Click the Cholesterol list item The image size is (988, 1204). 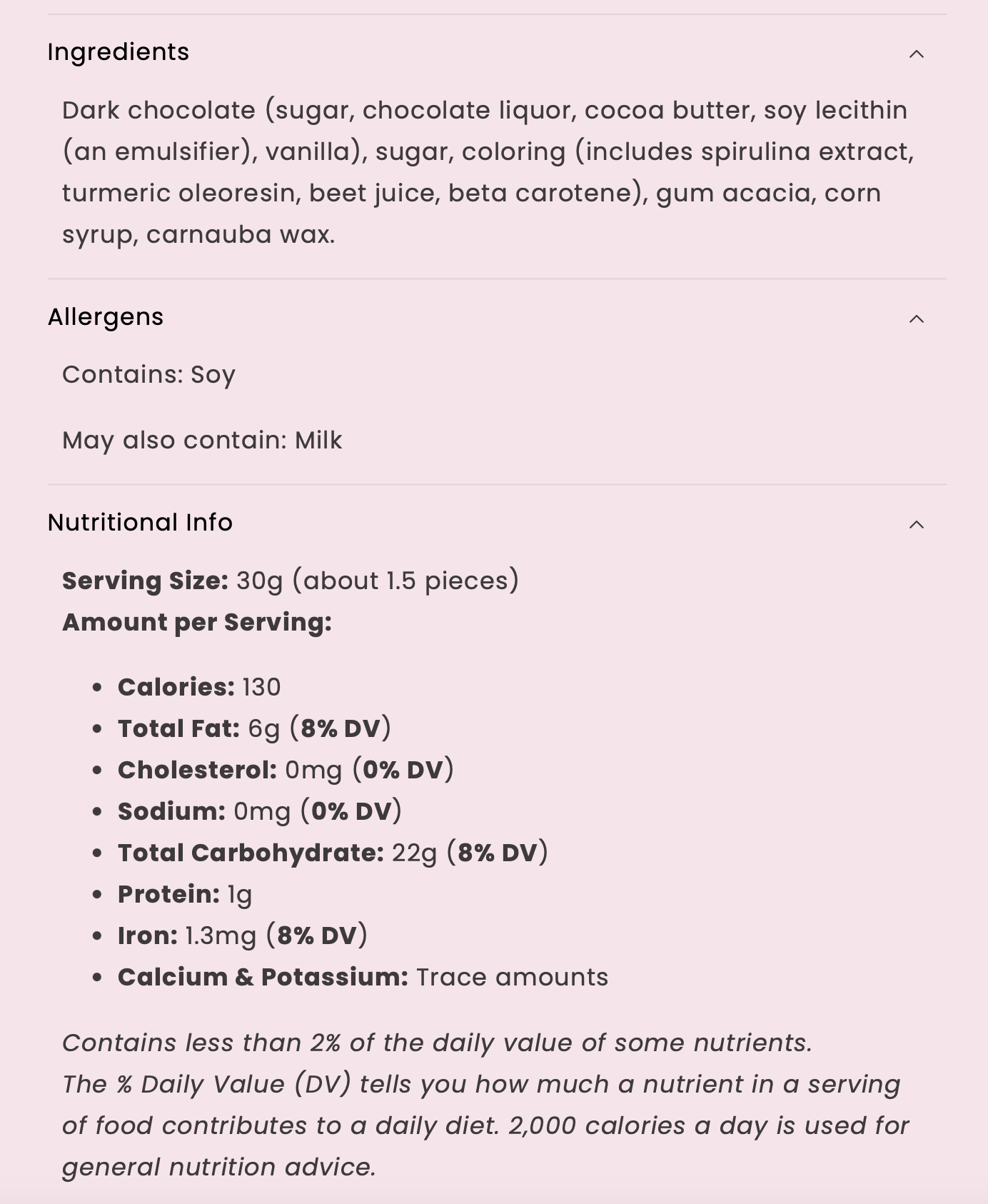[x=286, y=770]
